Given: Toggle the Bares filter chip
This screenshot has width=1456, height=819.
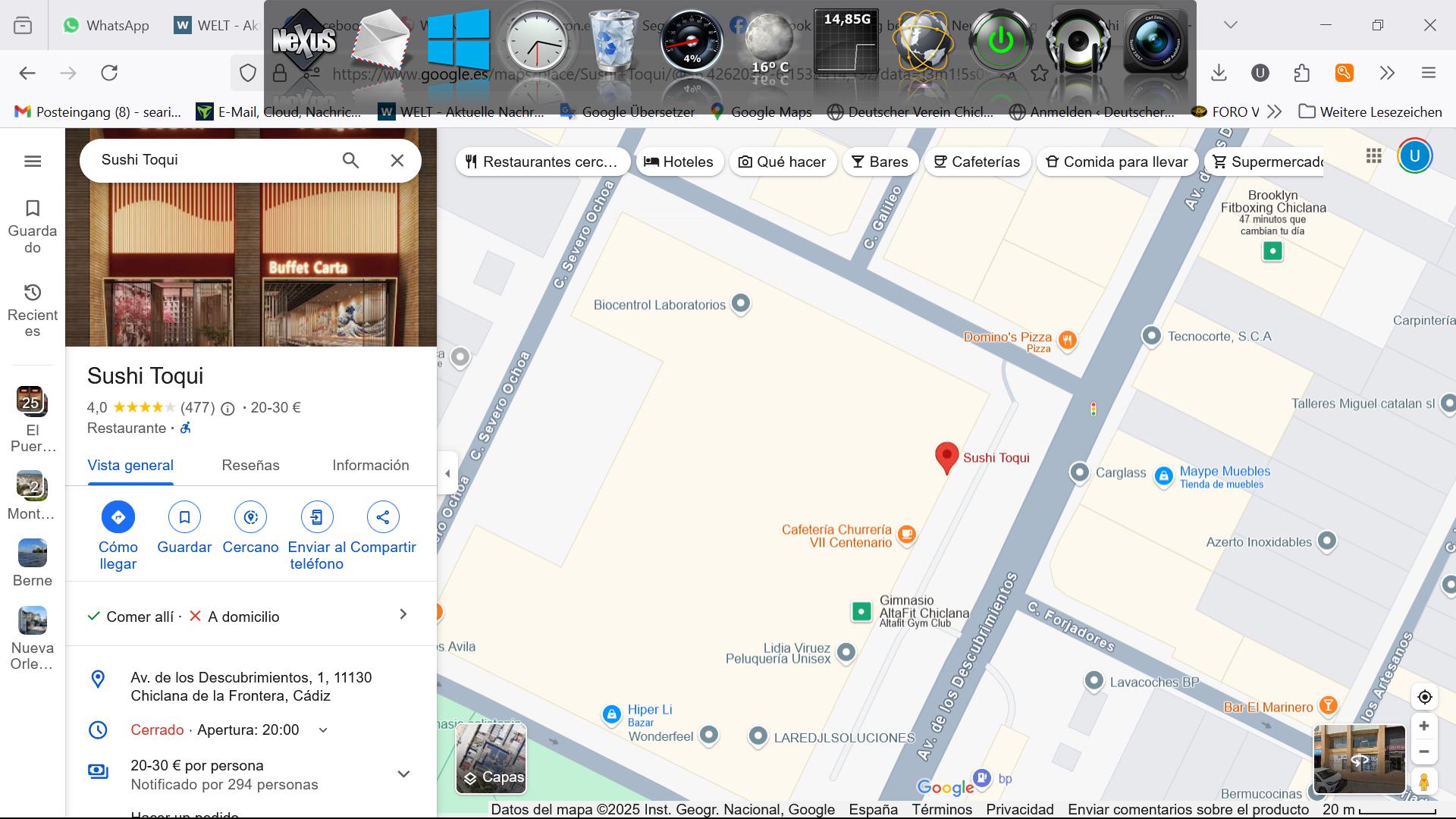Looking at the screenshot, I should coord(880,162).
